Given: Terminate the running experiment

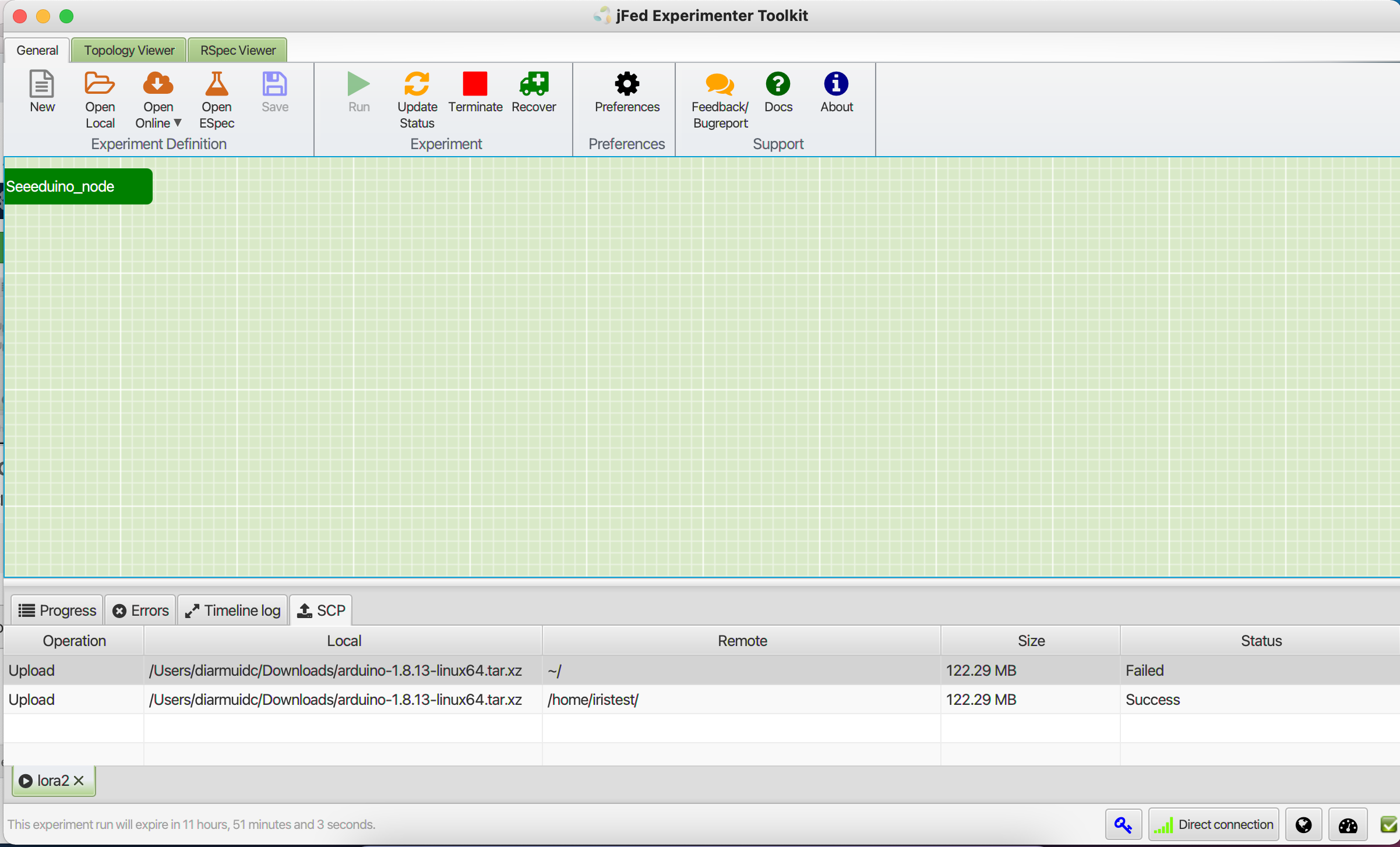Looking at the screenshot, I should point(475,84).
